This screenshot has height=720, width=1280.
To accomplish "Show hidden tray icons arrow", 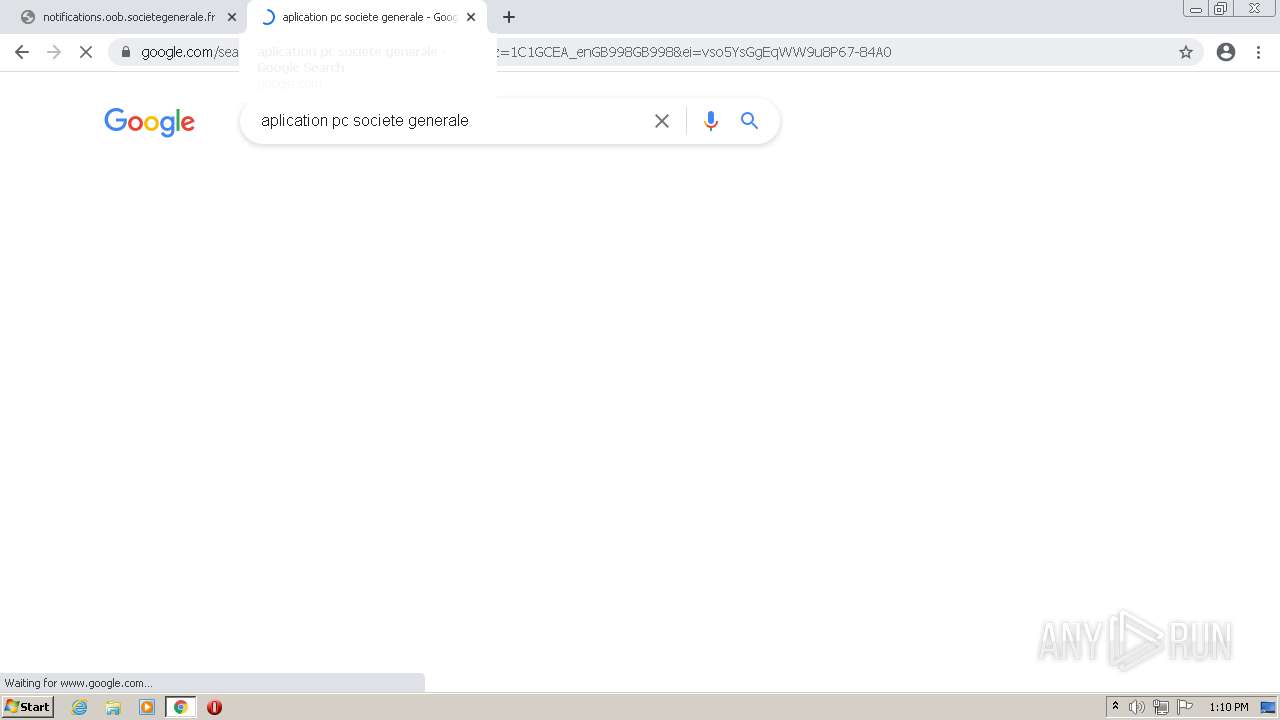I will pyautogui.click(x=1115, y=707).
